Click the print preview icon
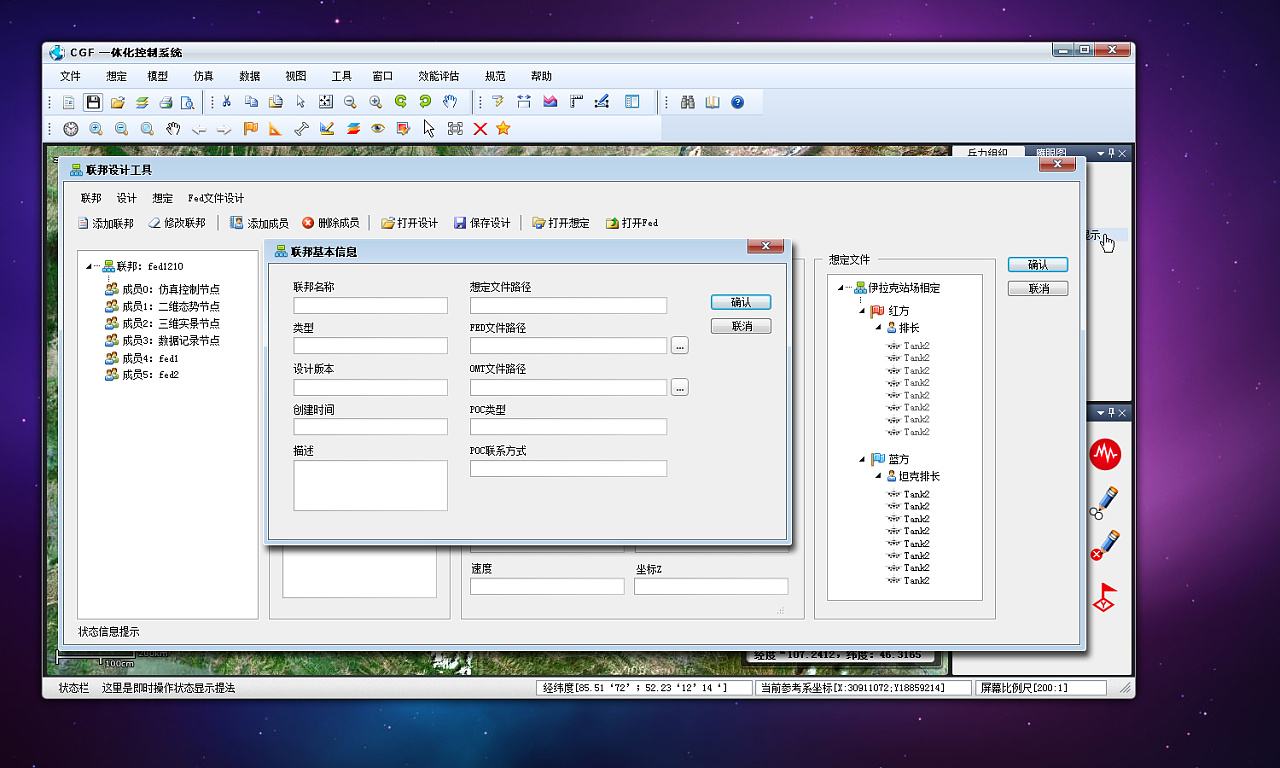The width and height of the screenshot is (1280, 768). click(187, 102)
